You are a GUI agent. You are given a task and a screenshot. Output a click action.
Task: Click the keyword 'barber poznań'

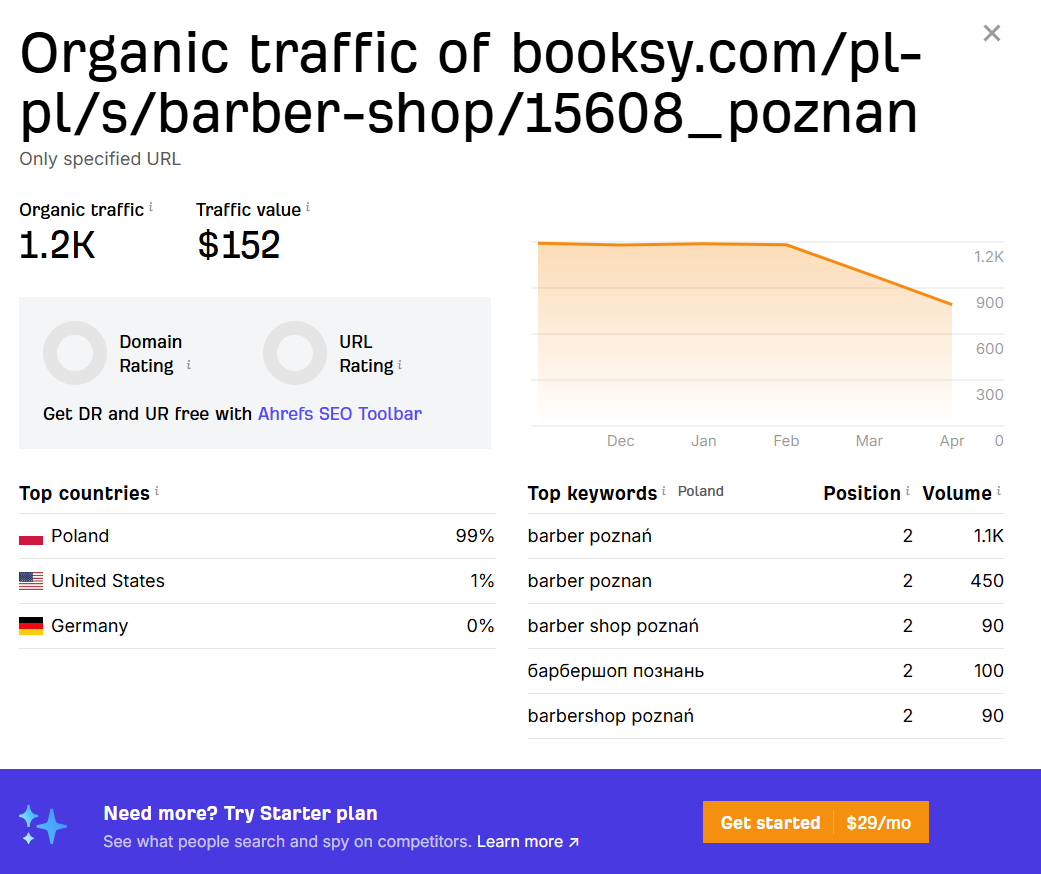pyautogui.click(x=589, y=536)
